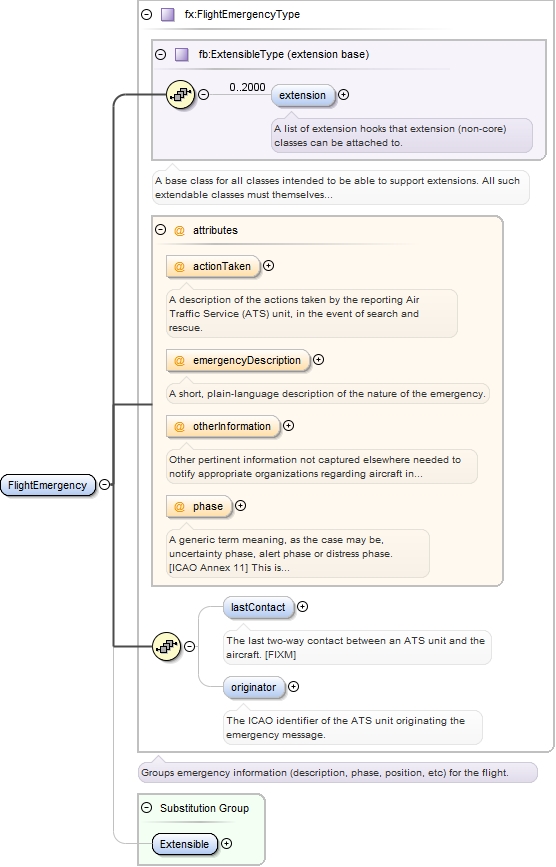Screen dimensions: 556x867
Task: Expand the emergencyDescription attribute details
Action: click(318, 359)
